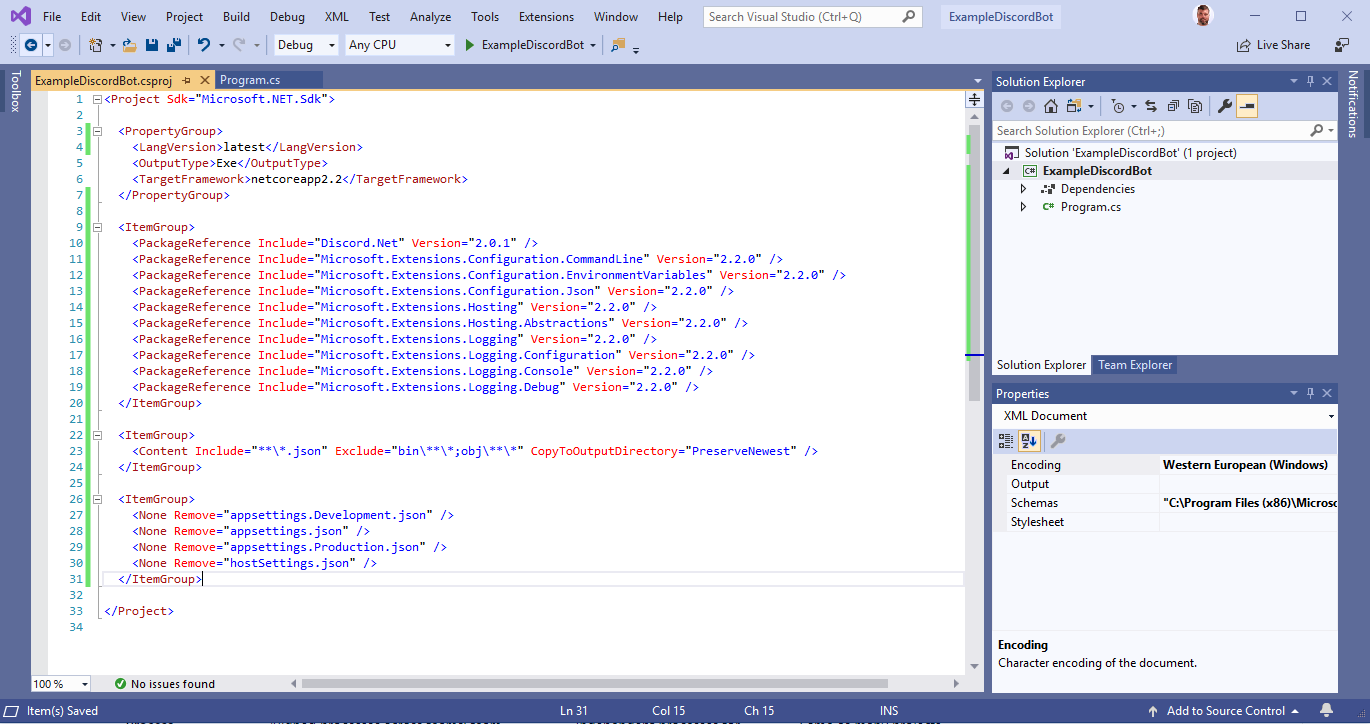Screen dimensions: 1370x724
Task: Click the Send Feedback icon near Live Share
Action: coord(1343,45)
